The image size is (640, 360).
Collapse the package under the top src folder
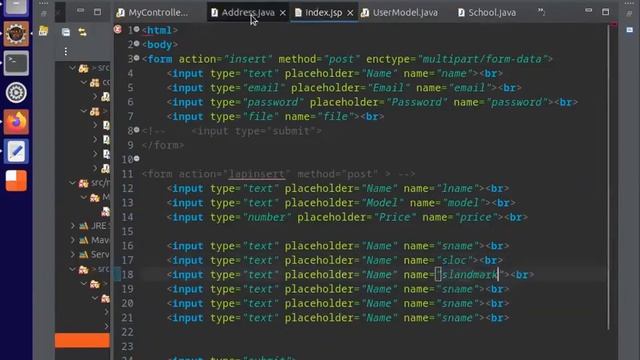pos(84,82)
